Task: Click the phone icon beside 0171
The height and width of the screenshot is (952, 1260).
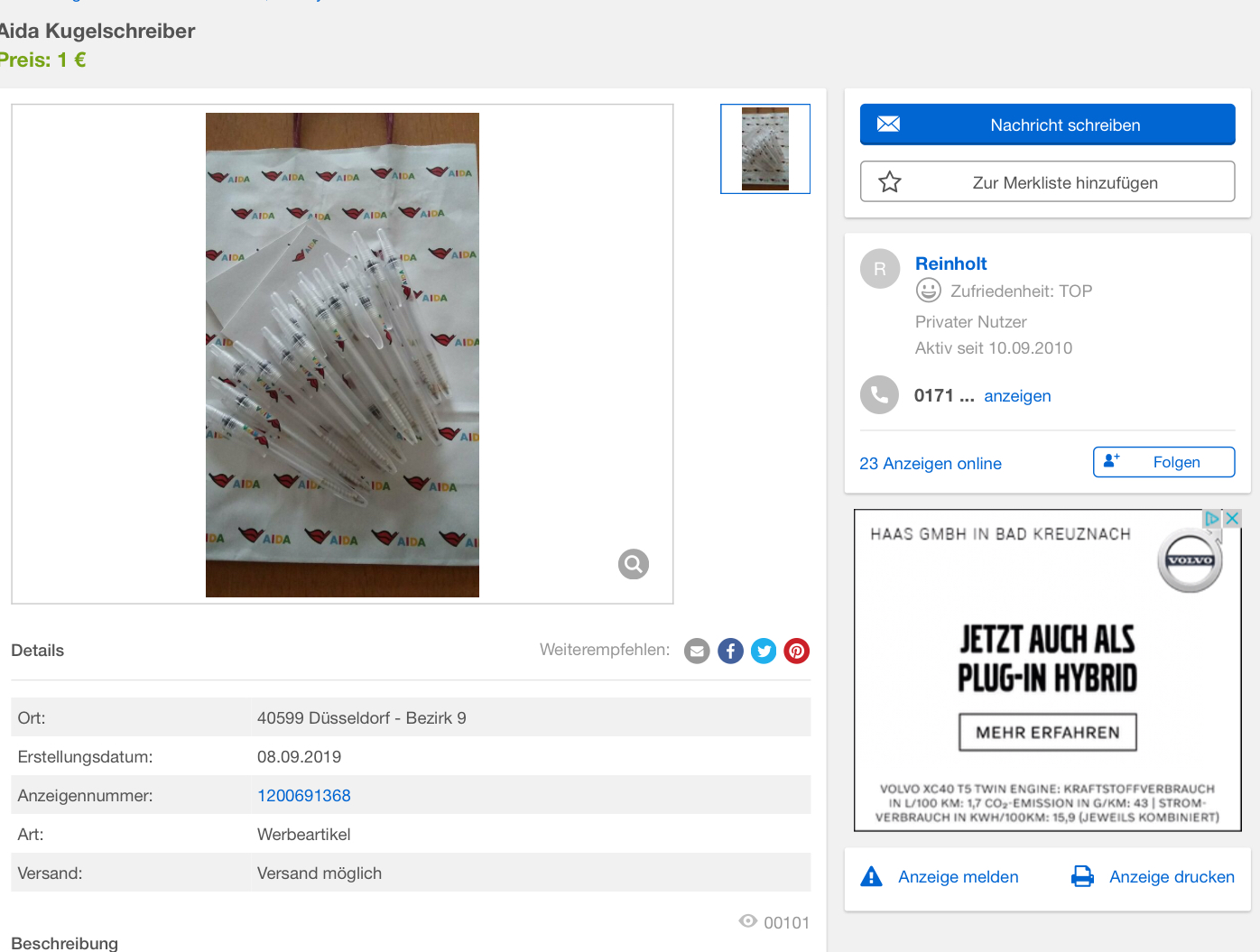Action: pyautogui.click(x=879, y=395)
